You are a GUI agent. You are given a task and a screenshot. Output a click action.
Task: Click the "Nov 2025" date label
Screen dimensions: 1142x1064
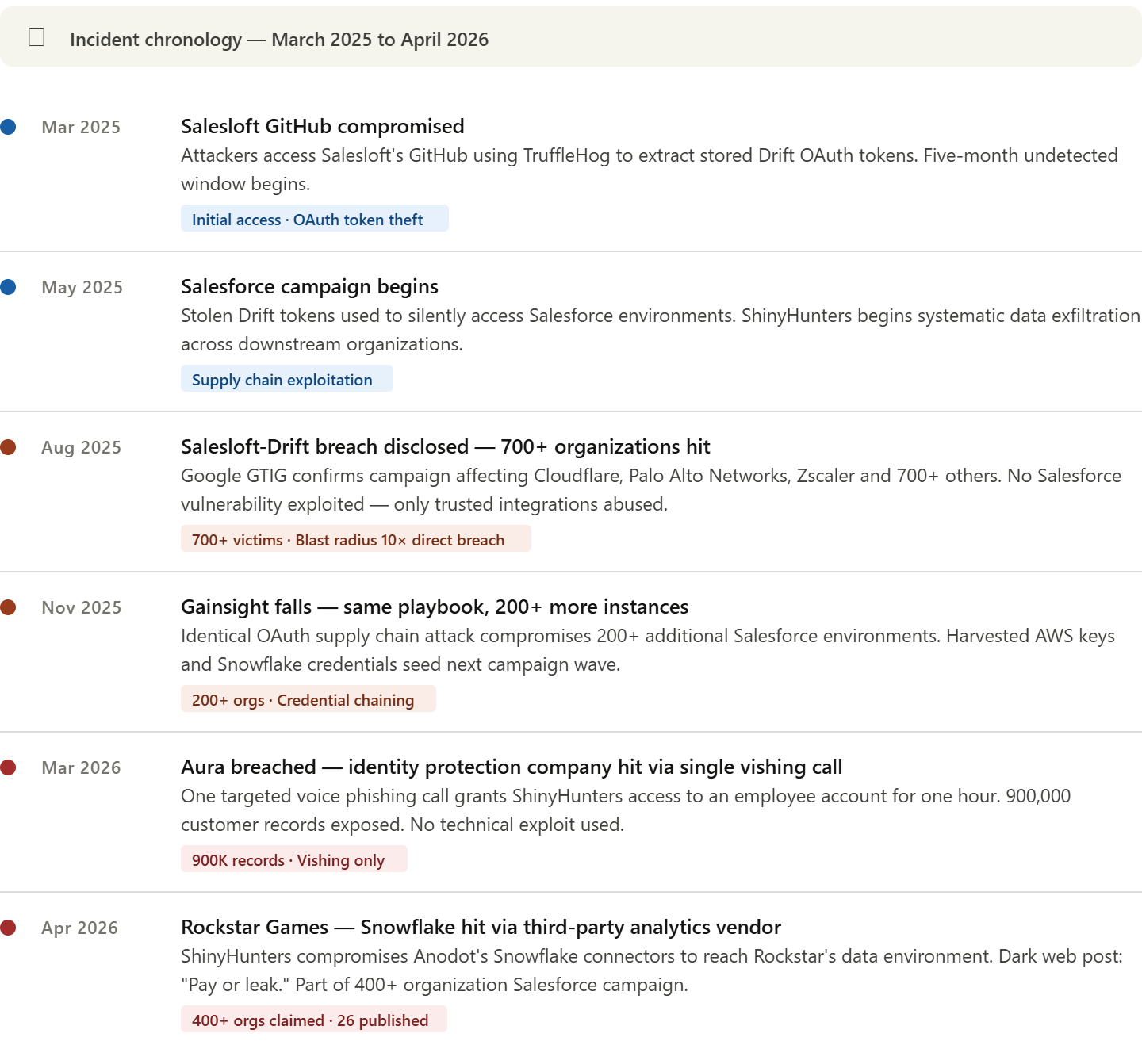[82, 608]
